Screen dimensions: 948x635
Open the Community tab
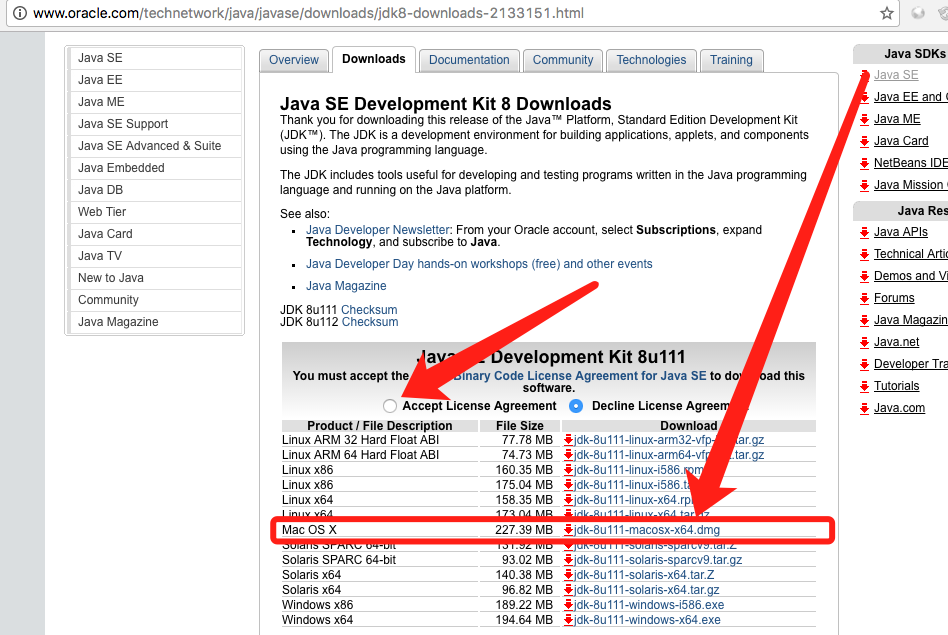coord(563,60)
